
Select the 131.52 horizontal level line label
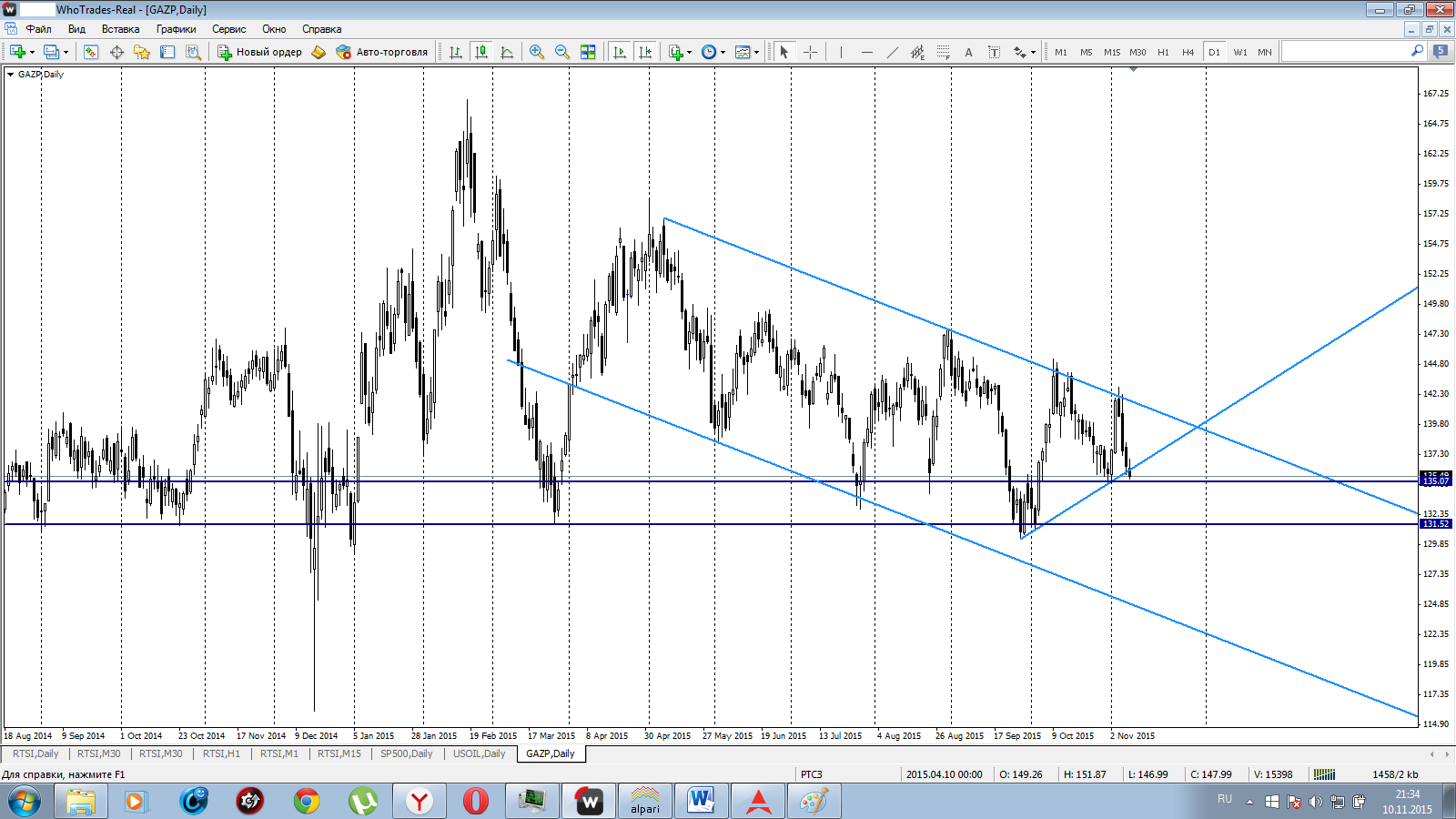1436,524
